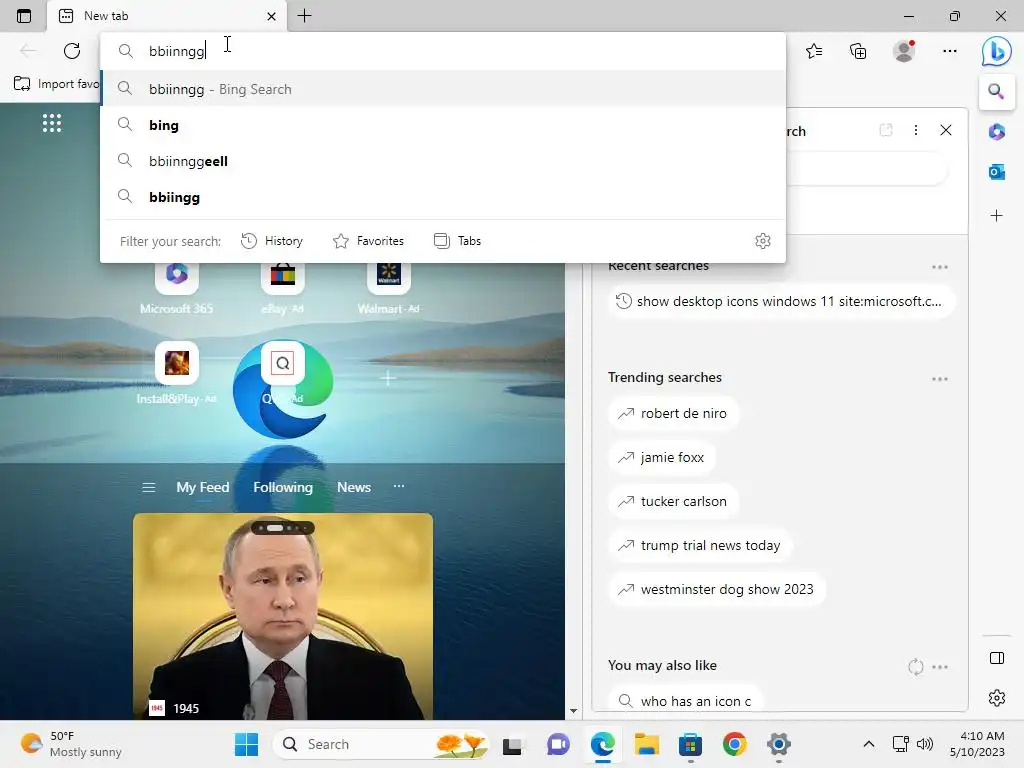Open Microsoft 365 sidebar icon
Image resolution: width=1024 pixels, height=768 pixels.
[997, 132]
